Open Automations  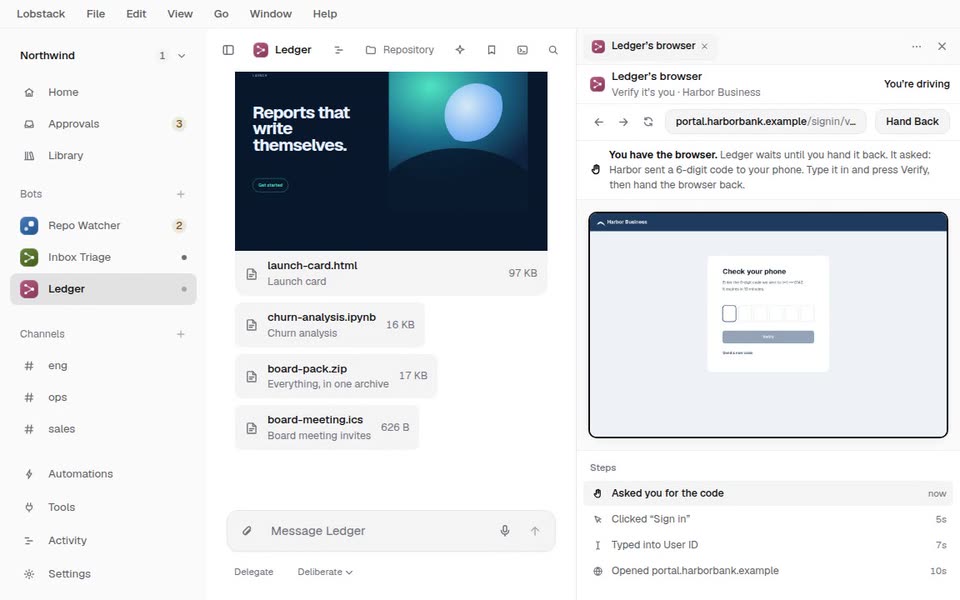(x=103, y=474)
